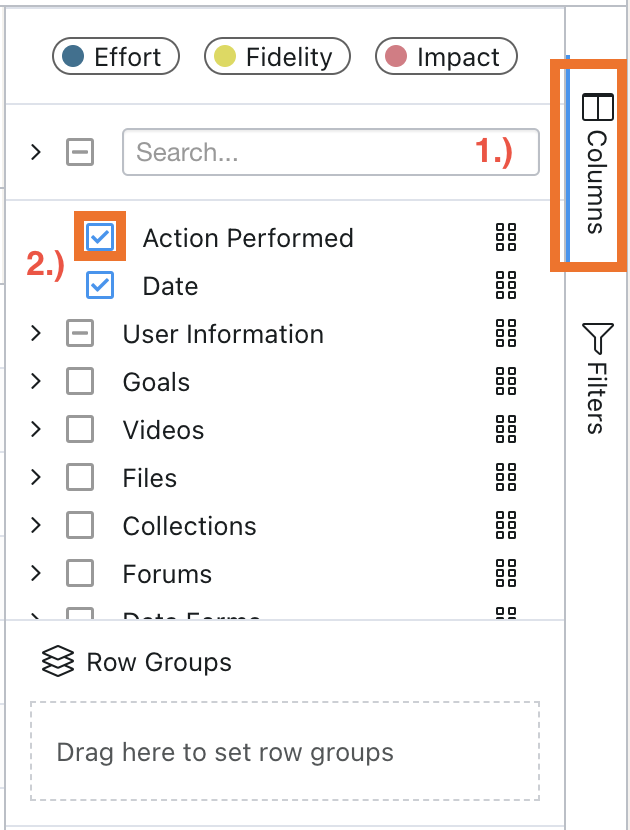This screenshot has height=830, width=630.
Task: Expand the Collections column group
Action: pos(36,526)
